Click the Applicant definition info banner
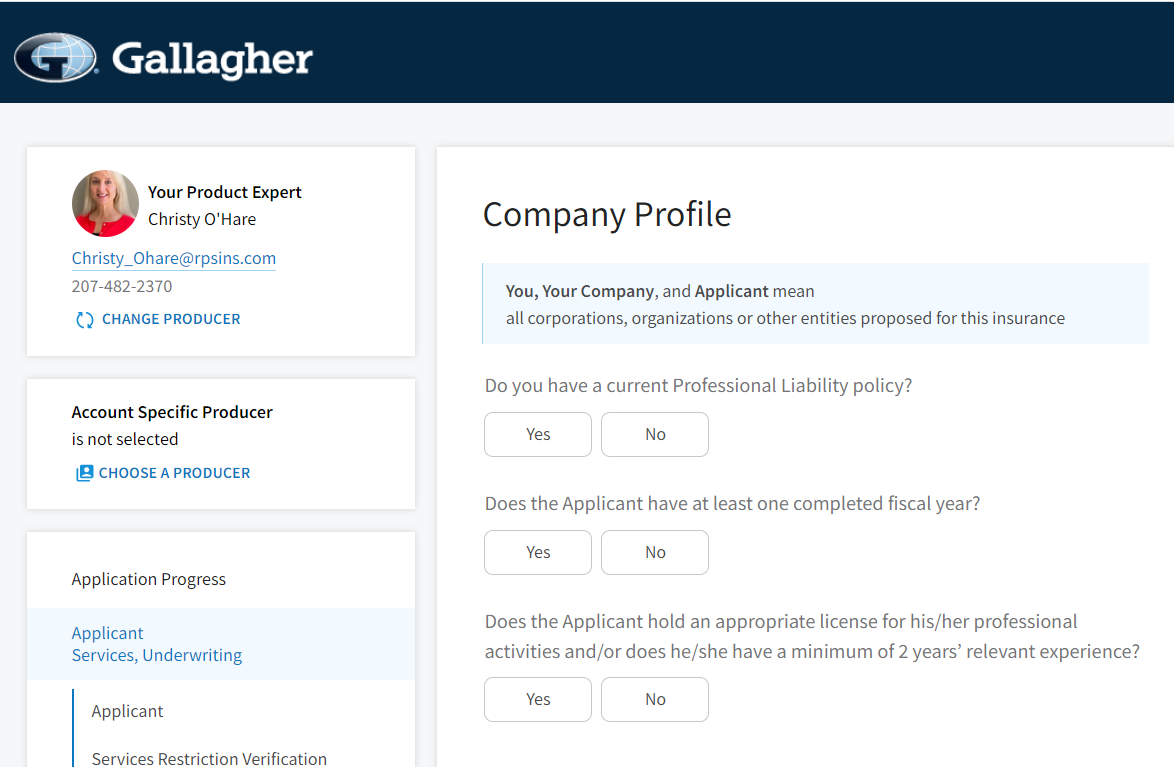This screenshot has width=1174, height=767. [815, 304]
